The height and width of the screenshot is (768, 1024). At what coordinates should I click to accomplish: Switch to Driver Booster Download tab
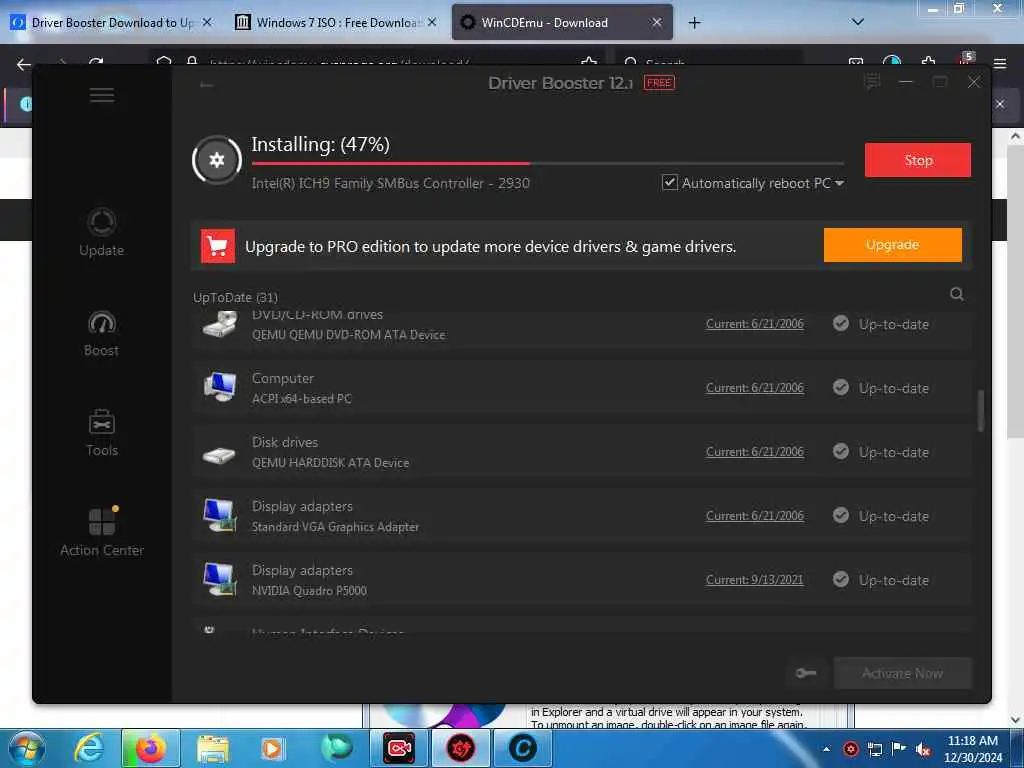pos(111,22)
